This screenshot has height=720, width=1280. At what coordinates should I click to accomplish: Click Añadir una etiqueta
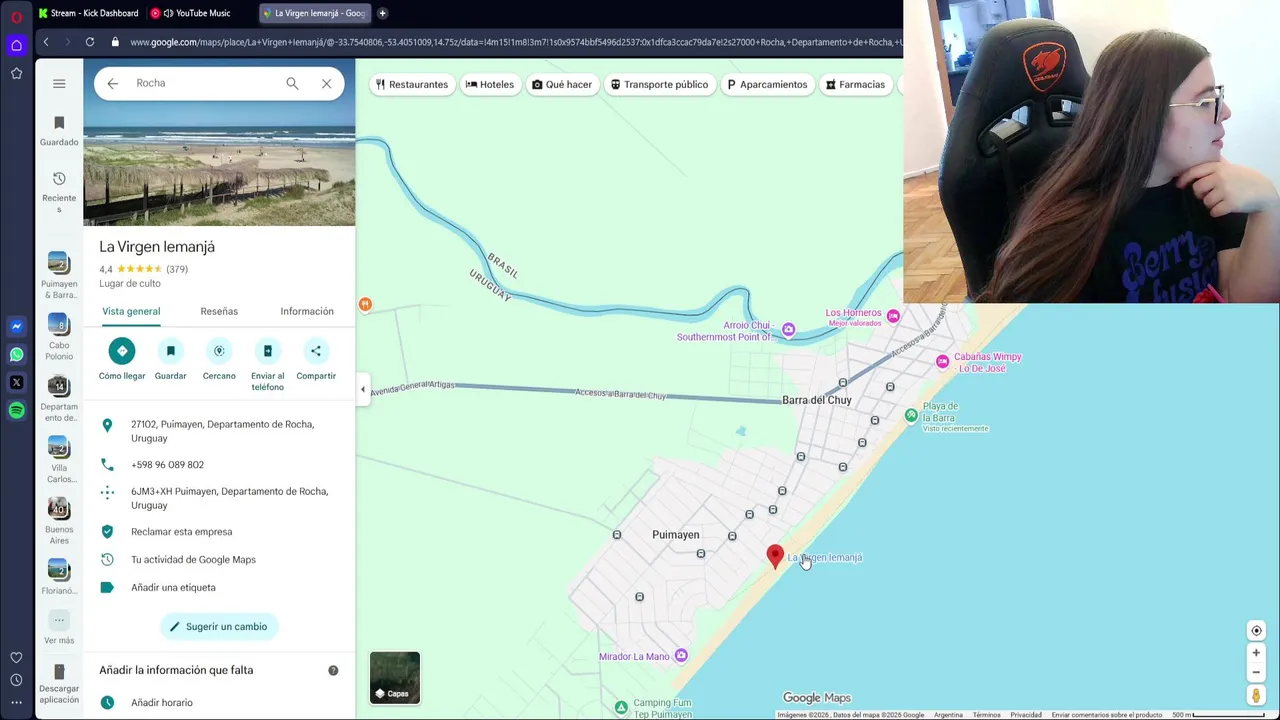coord(173,588)
